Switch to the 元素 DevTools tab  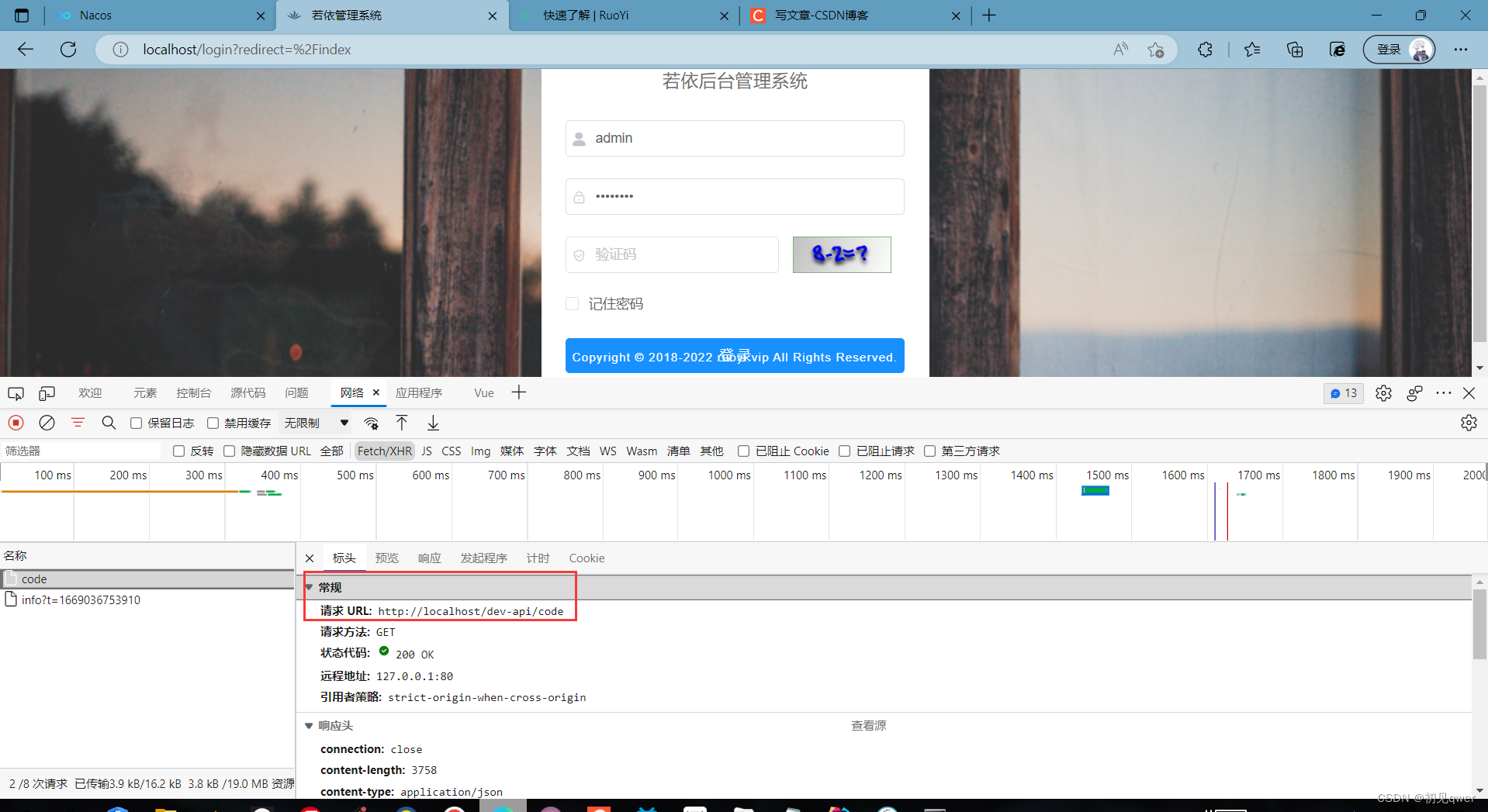tap(144, 393)
